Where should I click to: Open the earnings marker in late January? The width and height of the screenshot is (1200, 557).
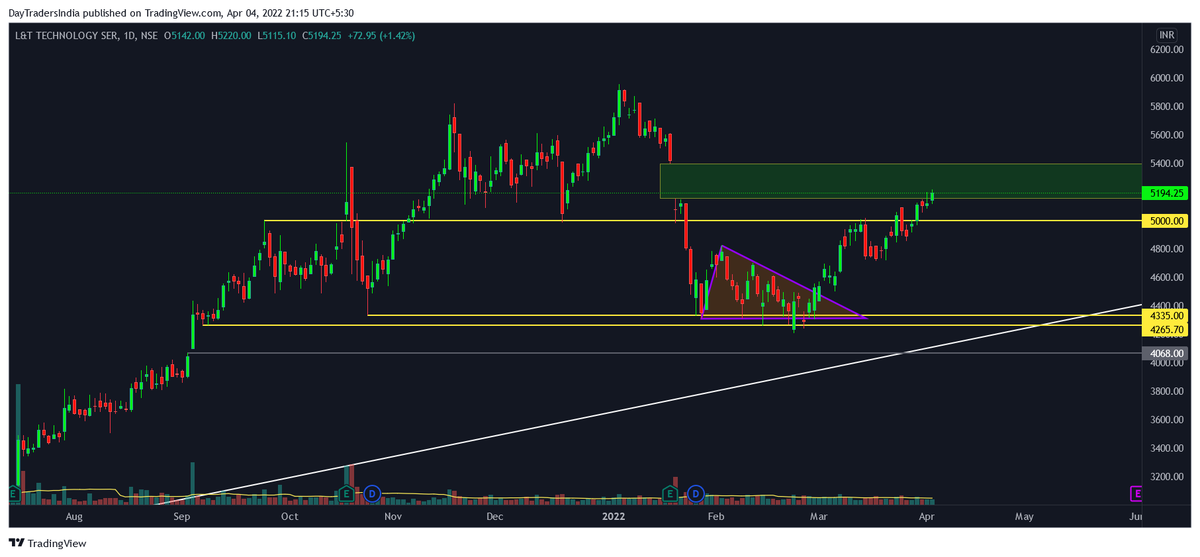coord(670,493)
